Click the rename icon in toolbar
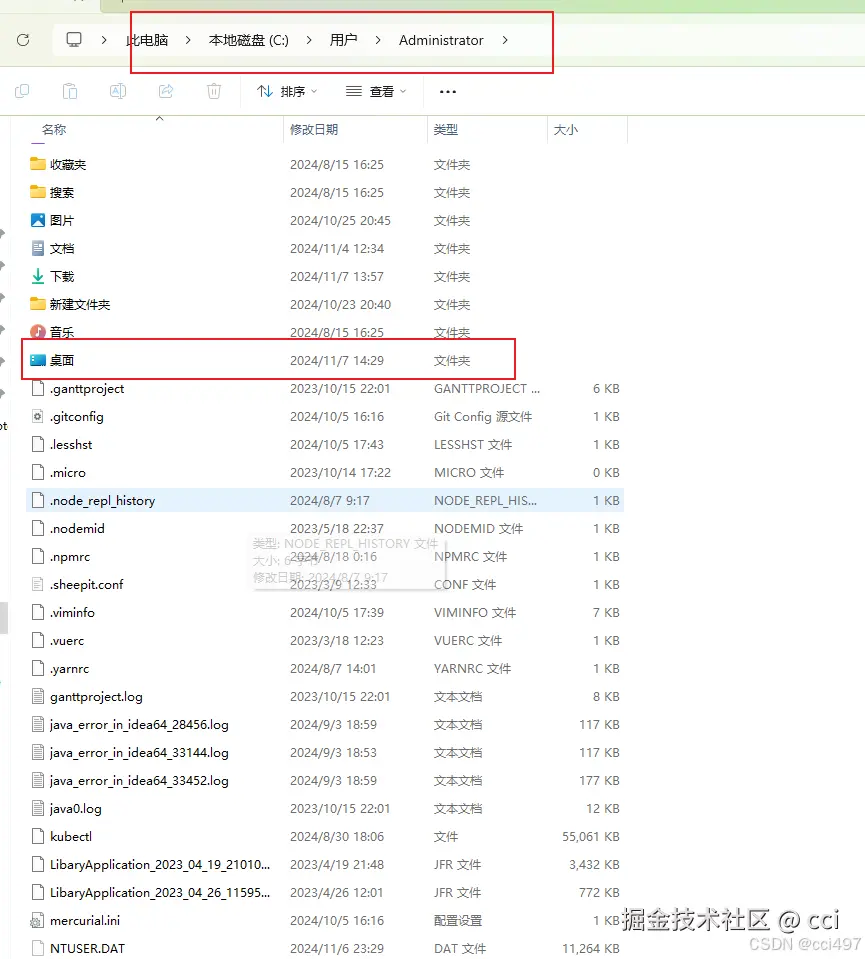 pos(117,92)
